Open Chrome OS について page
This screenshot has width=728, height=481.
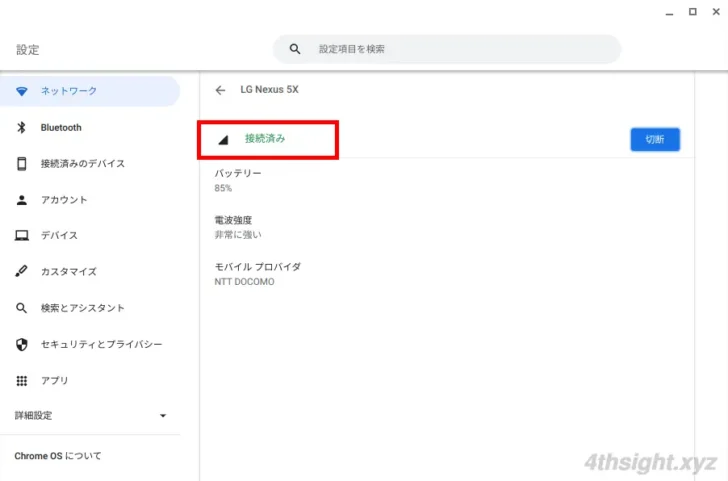(x=58, y=456)
